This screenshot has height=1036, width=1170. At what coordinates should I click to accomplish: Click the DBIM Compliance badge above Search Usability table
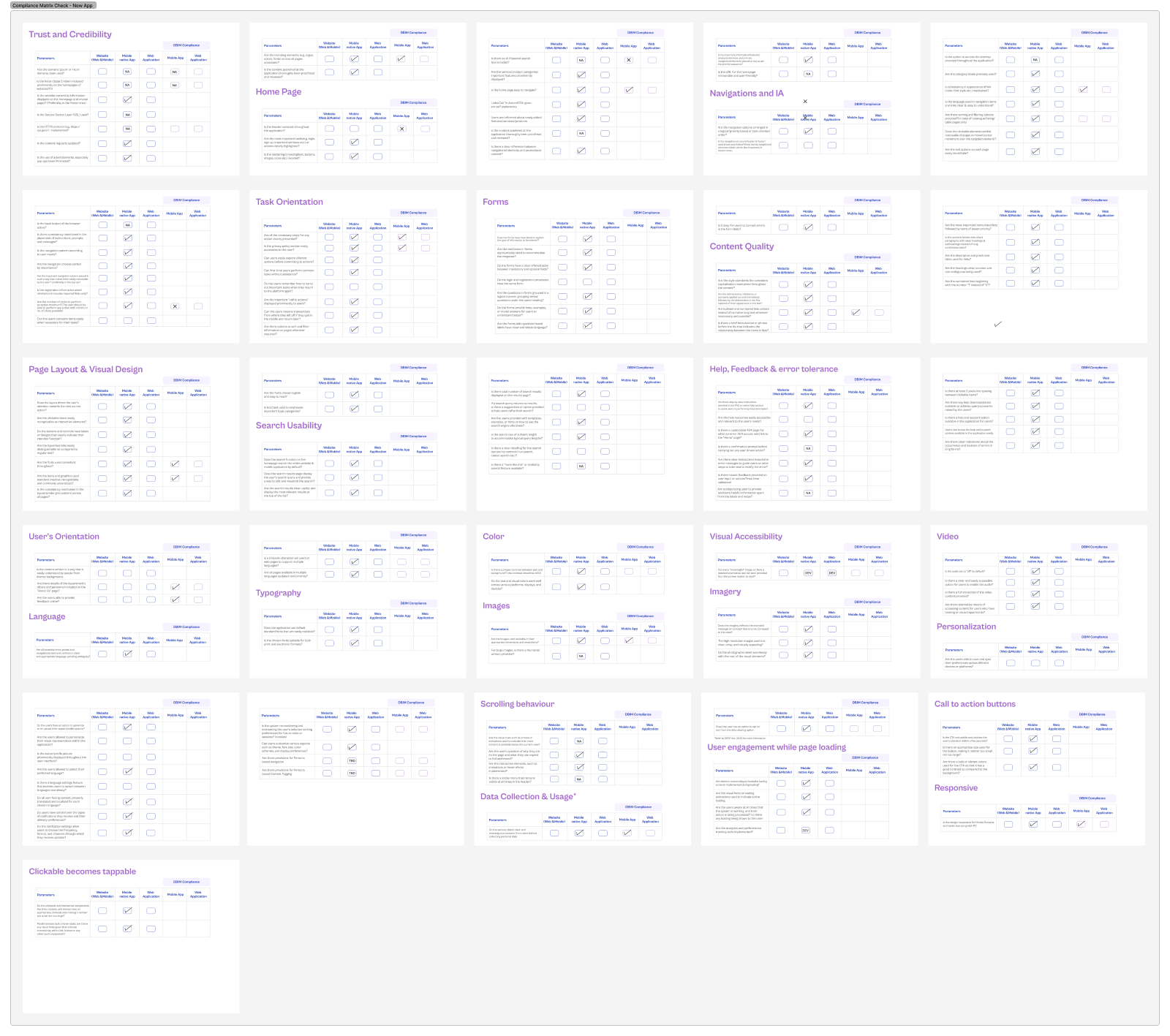414,436
